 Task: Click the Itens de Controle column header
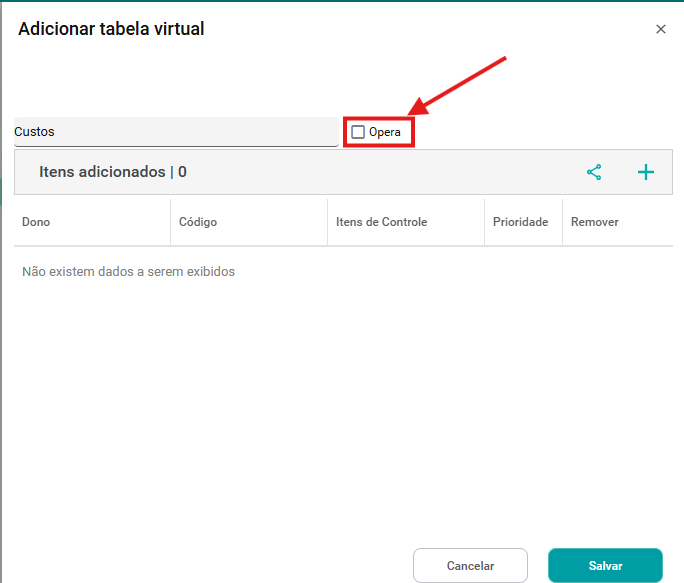381,222
